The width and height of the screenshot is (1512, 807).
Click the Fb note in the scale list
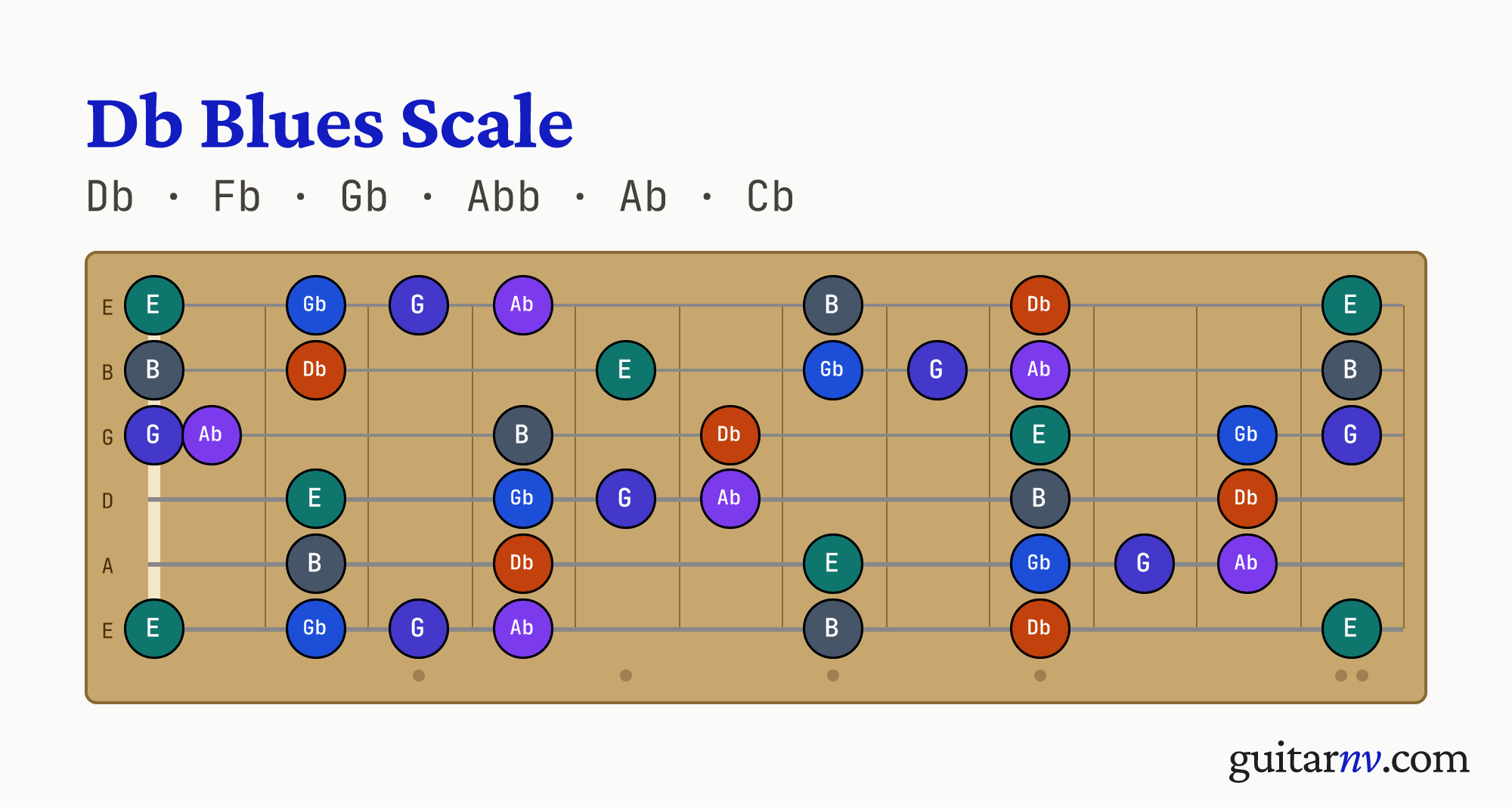237,197
